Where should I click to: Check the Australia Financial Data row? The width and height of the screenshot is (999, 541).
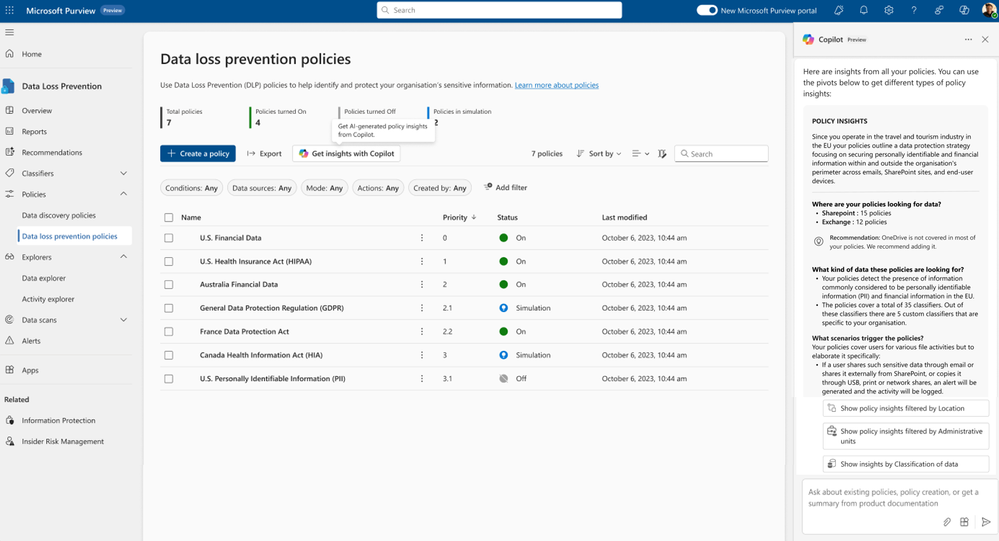[169, 285]
